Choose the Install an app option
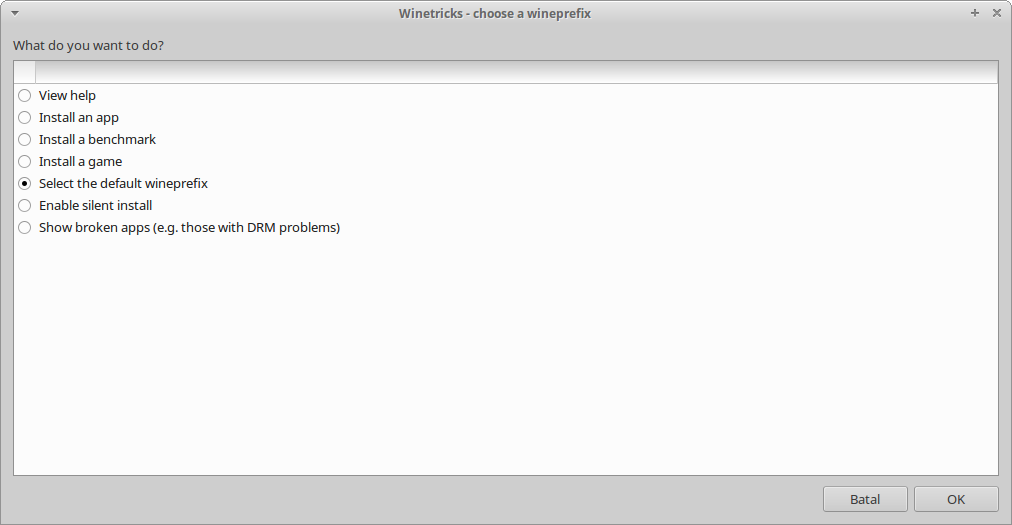The height and width of the screenshot is (525, 1012). click(25, 118)
